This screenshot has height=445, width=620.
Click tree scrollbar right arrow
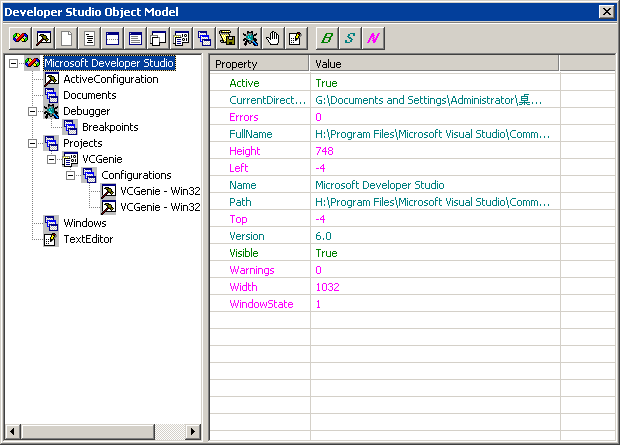click(193, 431)
